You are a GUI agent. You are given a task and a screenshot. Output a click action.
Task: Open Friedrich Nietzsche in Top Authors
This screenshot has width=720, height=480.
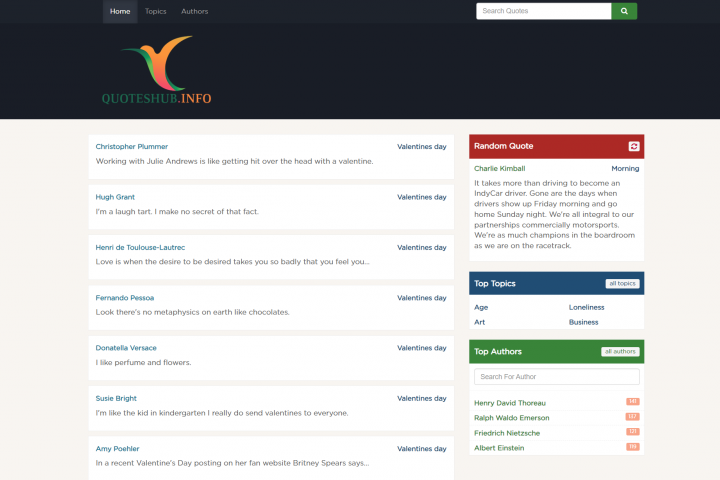(x=507, y=433)
